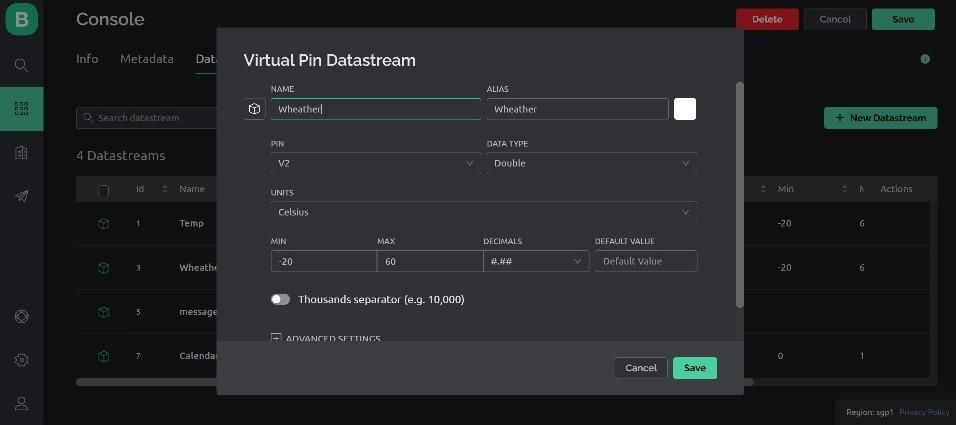Click the cube icon in the Wheather row

(x=104, y=268)
